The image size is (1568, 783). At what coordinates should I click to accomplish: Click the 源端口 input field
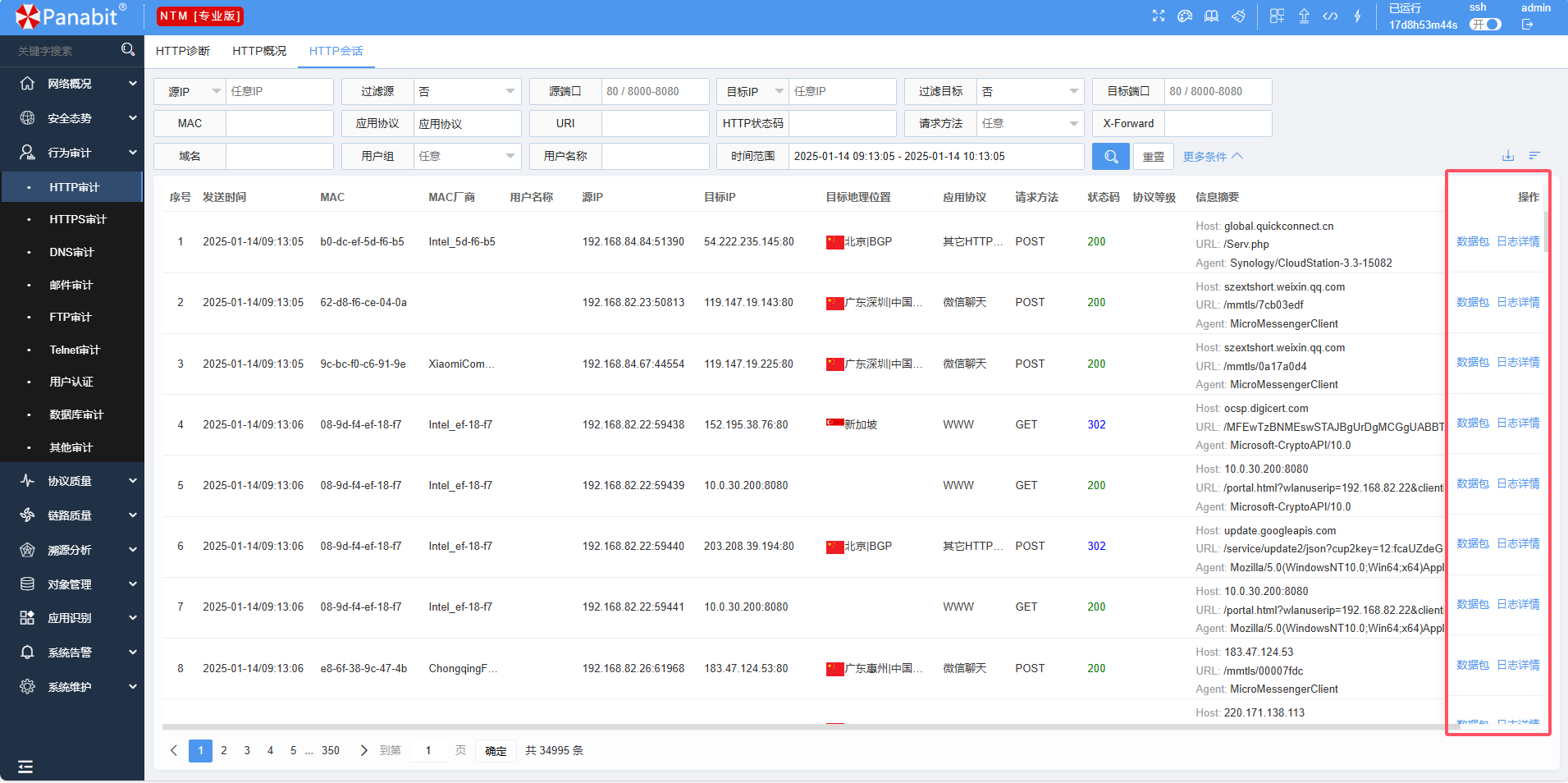655,91
